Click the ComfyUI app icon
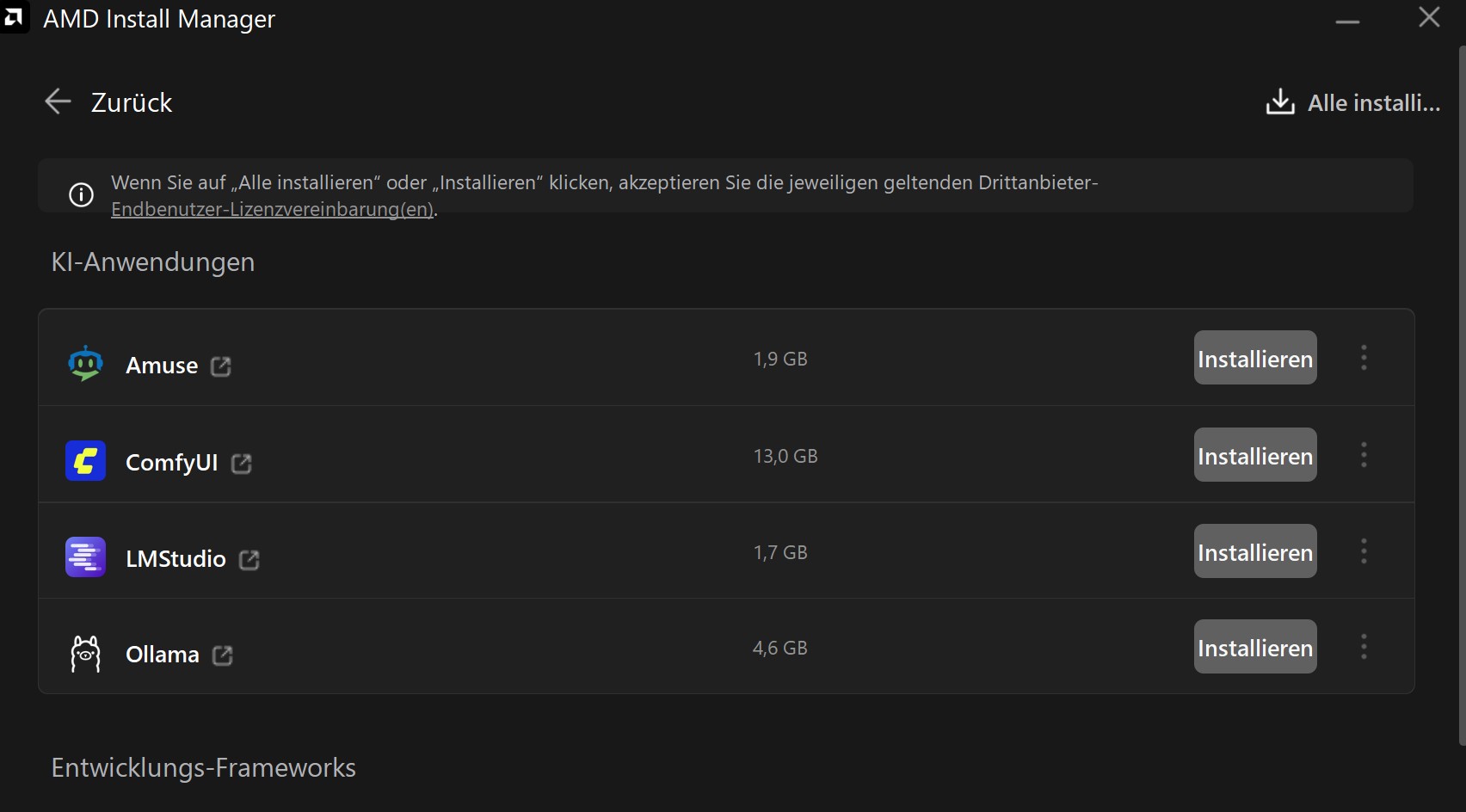This screenshot has width=1466, height=812. click(85, 461)
